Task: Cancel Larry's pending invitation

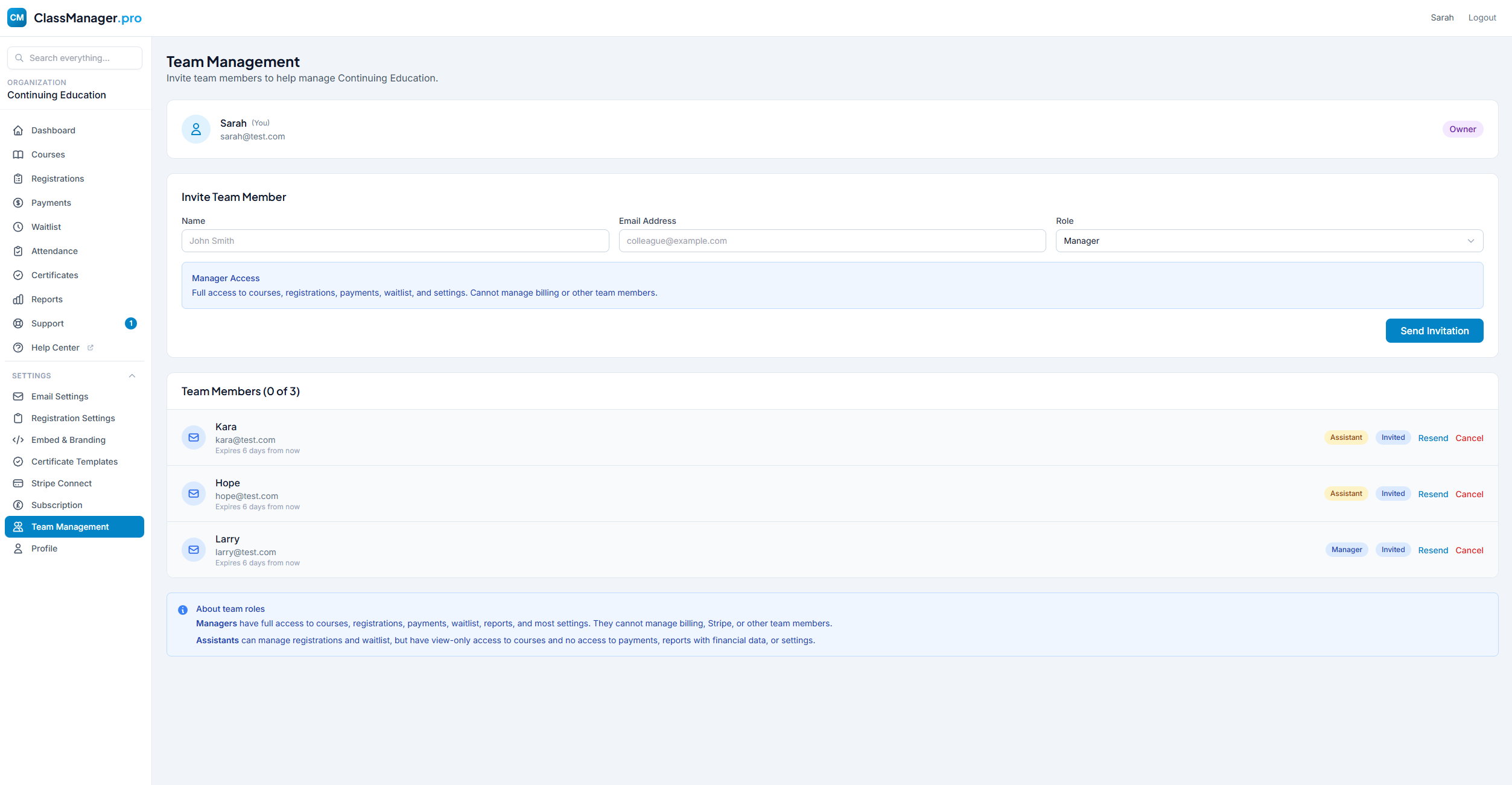Action: (1469, 550)
